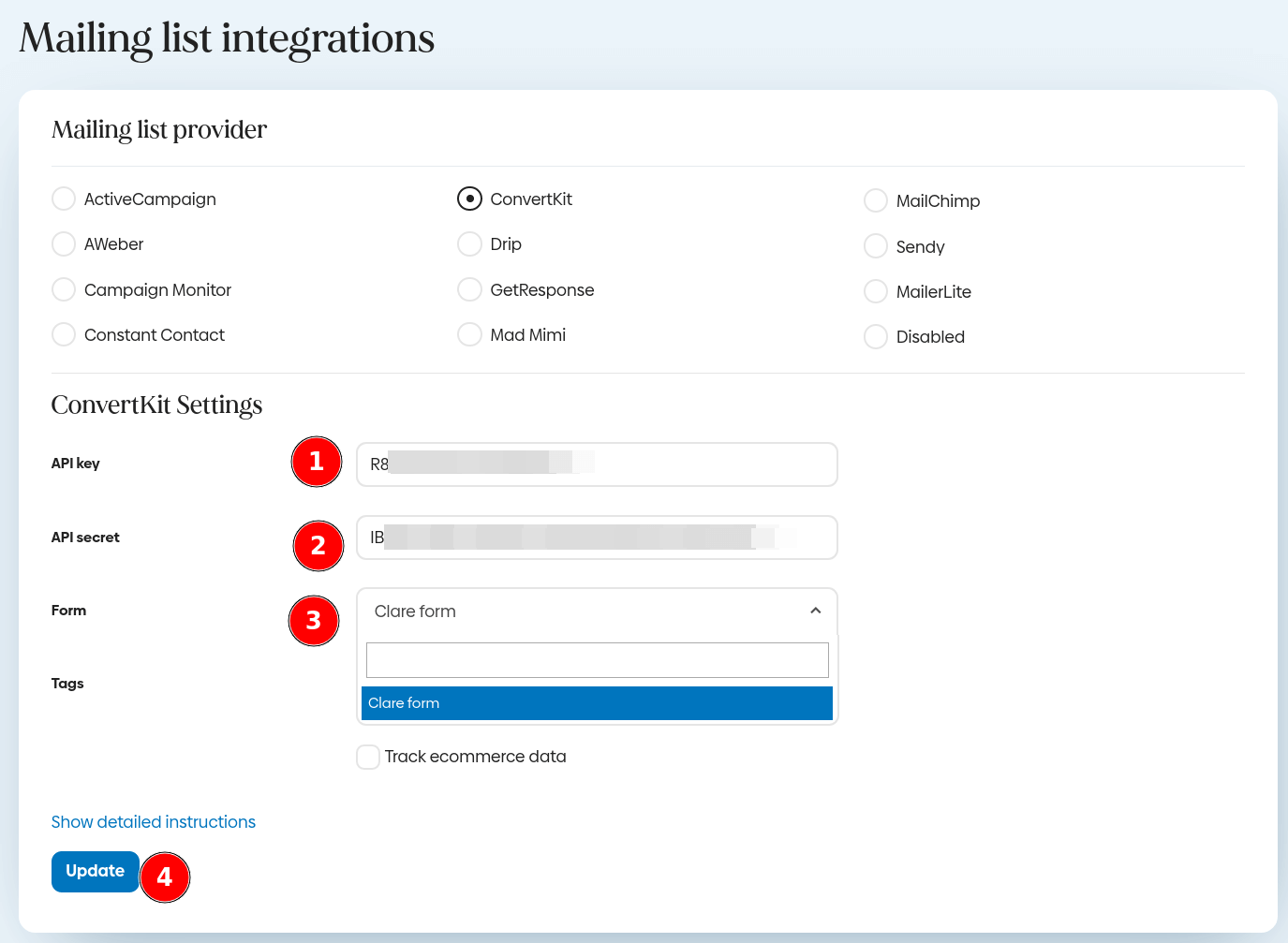This screenshot has height=943, width=1288.
Task: Choose the highlighted Clare form option
Action: click(x=597, y=703)
